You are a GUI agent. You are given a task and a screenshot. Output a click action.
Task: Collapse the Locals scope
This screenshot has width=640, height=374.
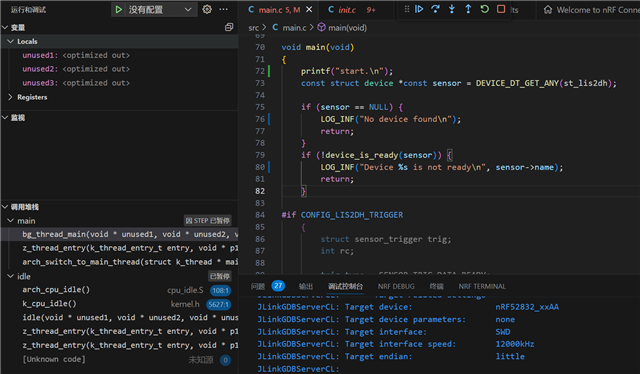tap(11, 41)
